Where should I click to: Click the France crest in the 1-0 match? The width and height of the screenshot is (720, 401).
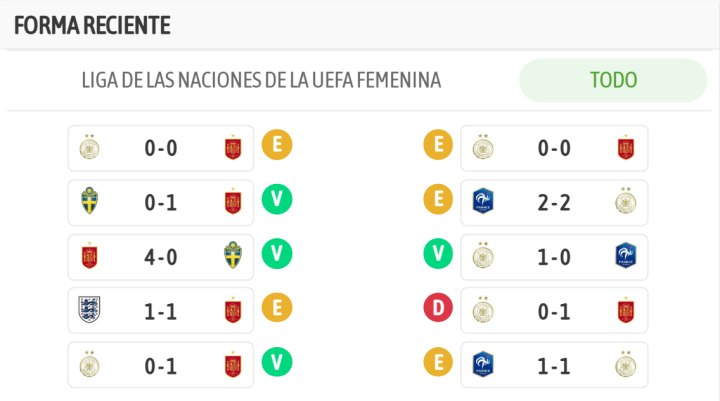tap(626, 256)
